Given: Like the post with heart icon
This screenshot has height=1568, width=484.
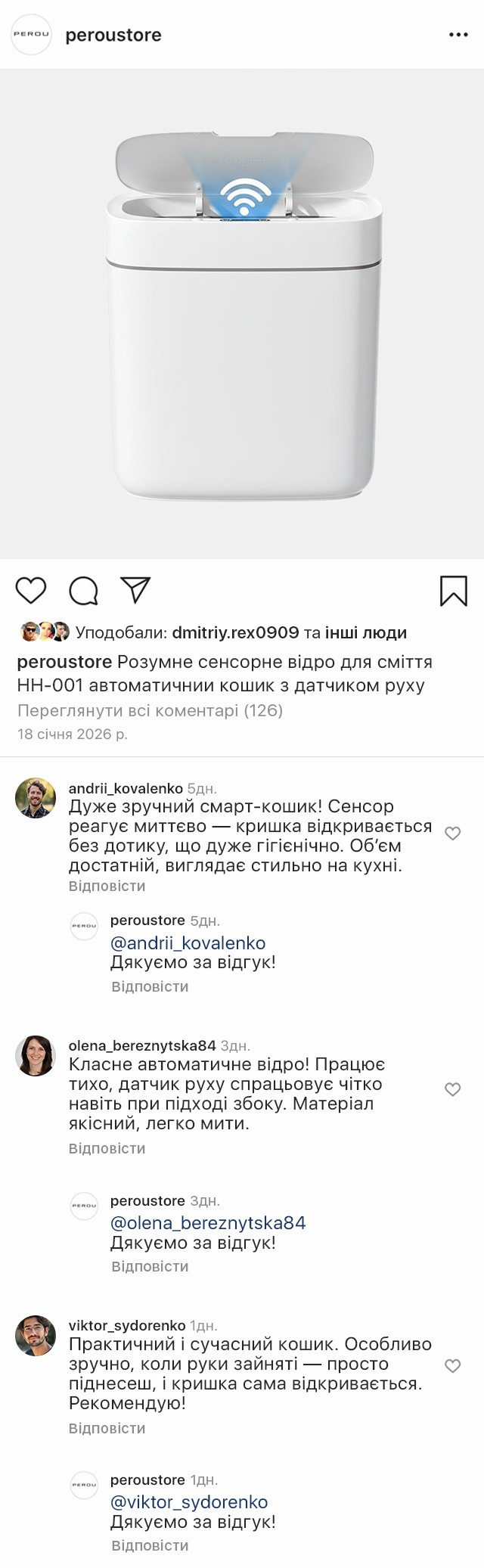Looking at the screenshot, I should [x=31, y=590].
